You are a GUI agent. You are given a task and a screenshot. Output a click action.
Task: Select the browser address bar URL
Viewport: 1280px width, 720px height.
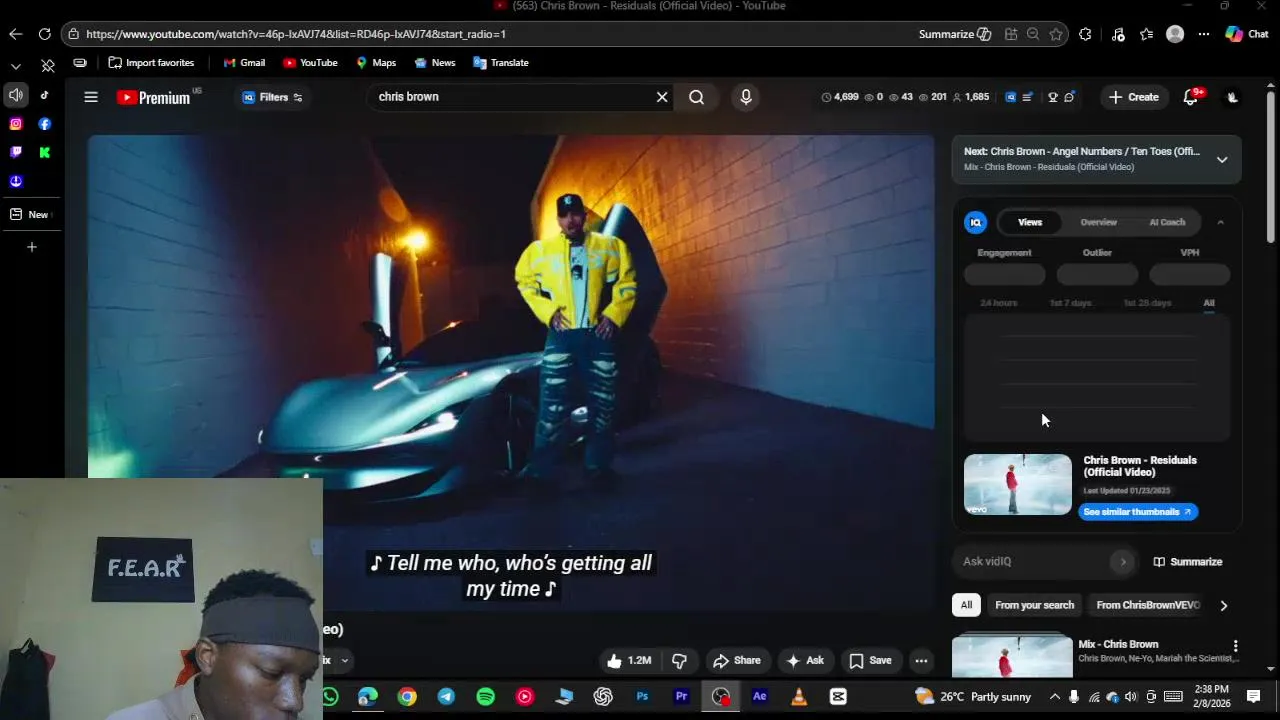(296, 34)
